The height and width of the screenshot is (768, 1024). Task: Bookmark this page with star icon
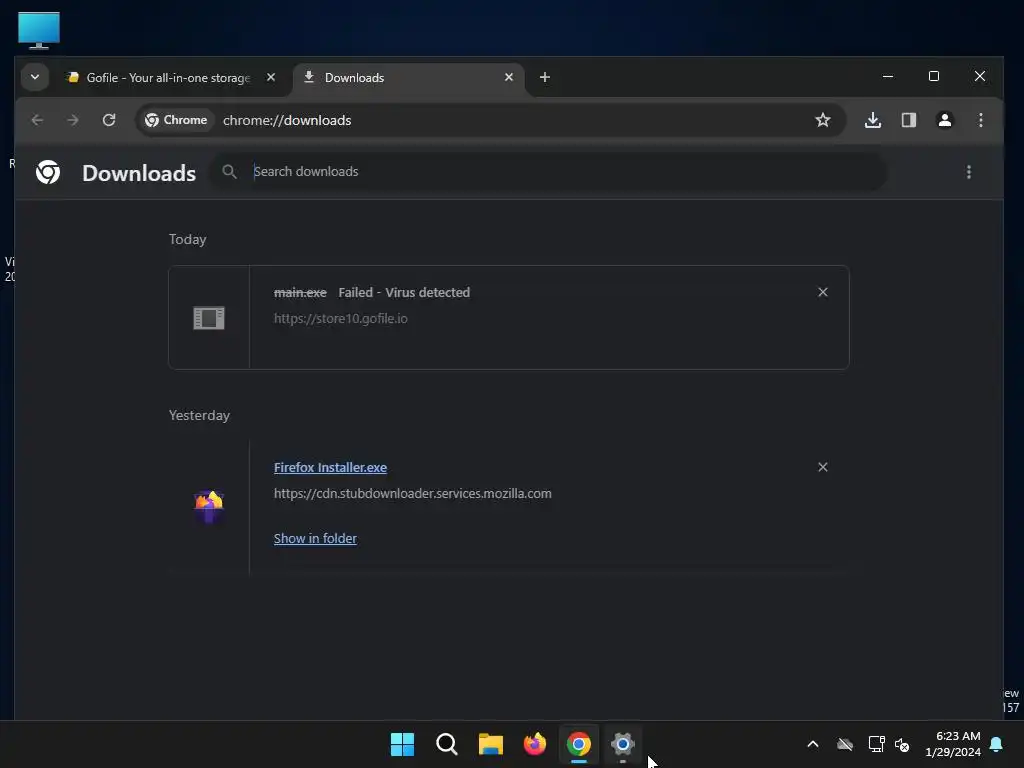coord(823,120)
